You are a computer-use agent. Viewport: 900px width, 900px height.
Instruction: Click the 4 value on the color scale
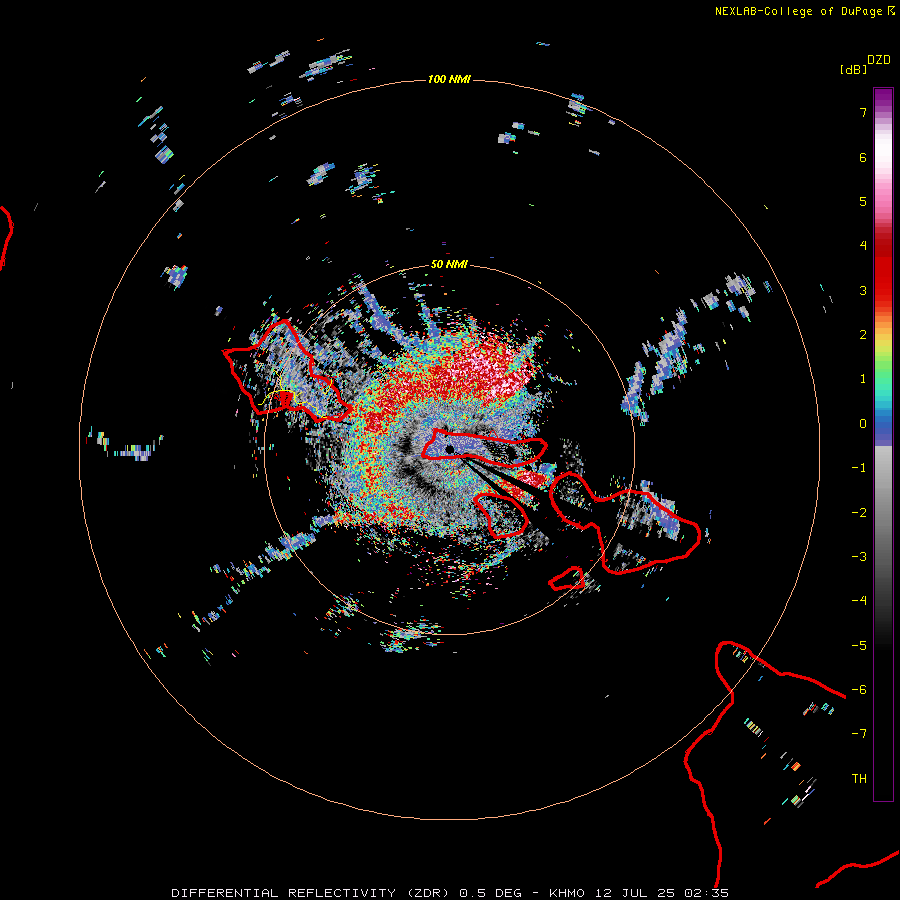coord(863,246)
